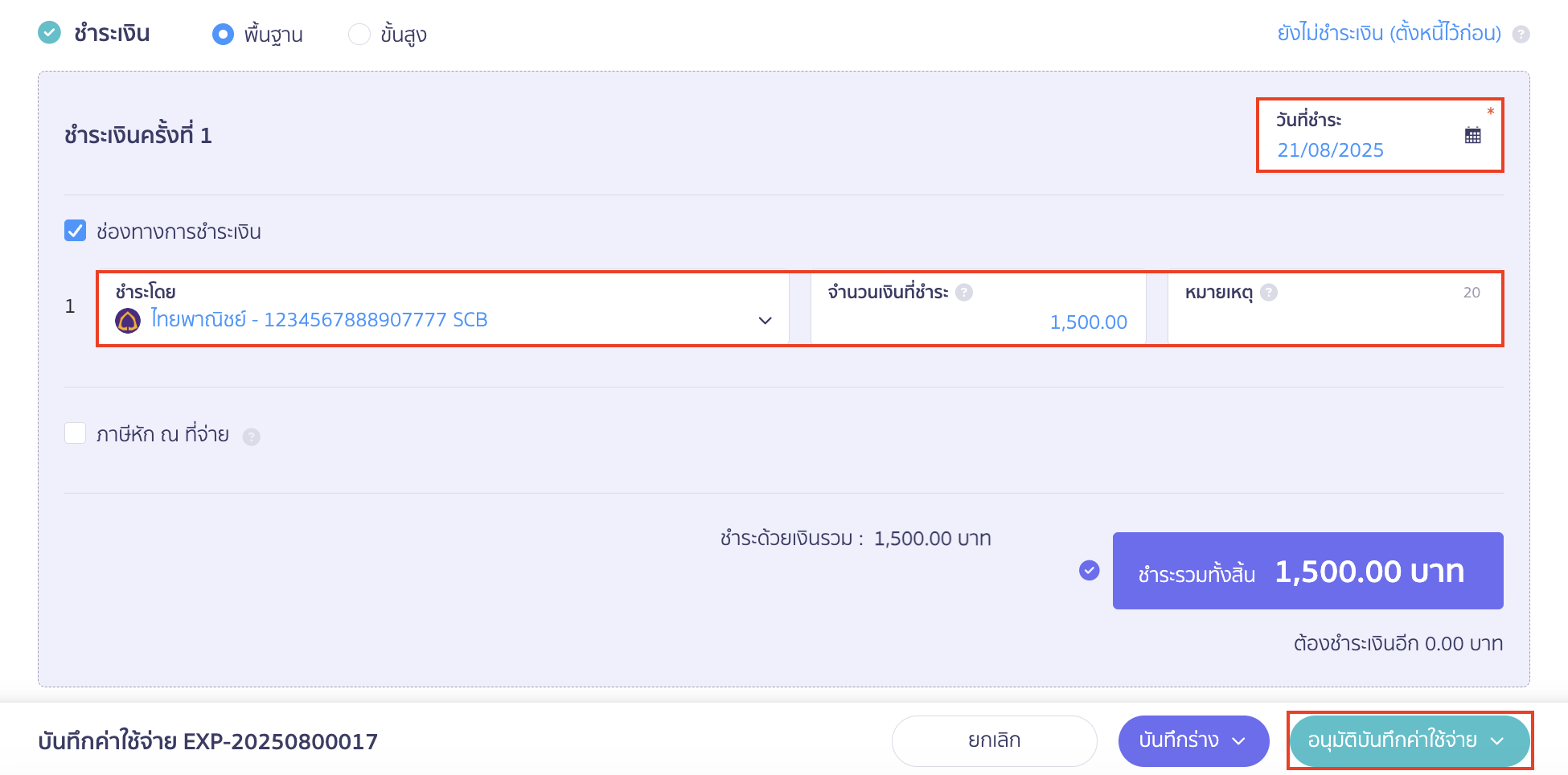Screen dimensions: 1568x775
Task: Open the บันทึกร่าง dropdown button
Action: tap(1193, 740)
